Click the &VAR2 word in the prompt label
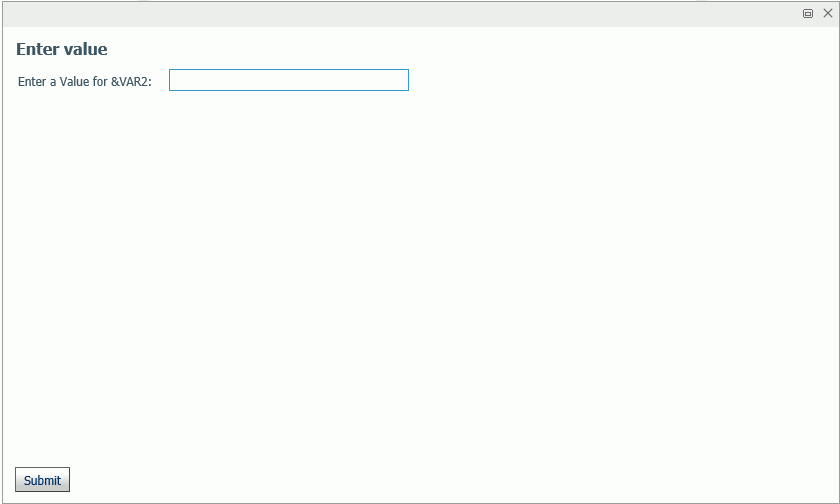The width and height of the screenshot is (840, 504). [131, 81]
